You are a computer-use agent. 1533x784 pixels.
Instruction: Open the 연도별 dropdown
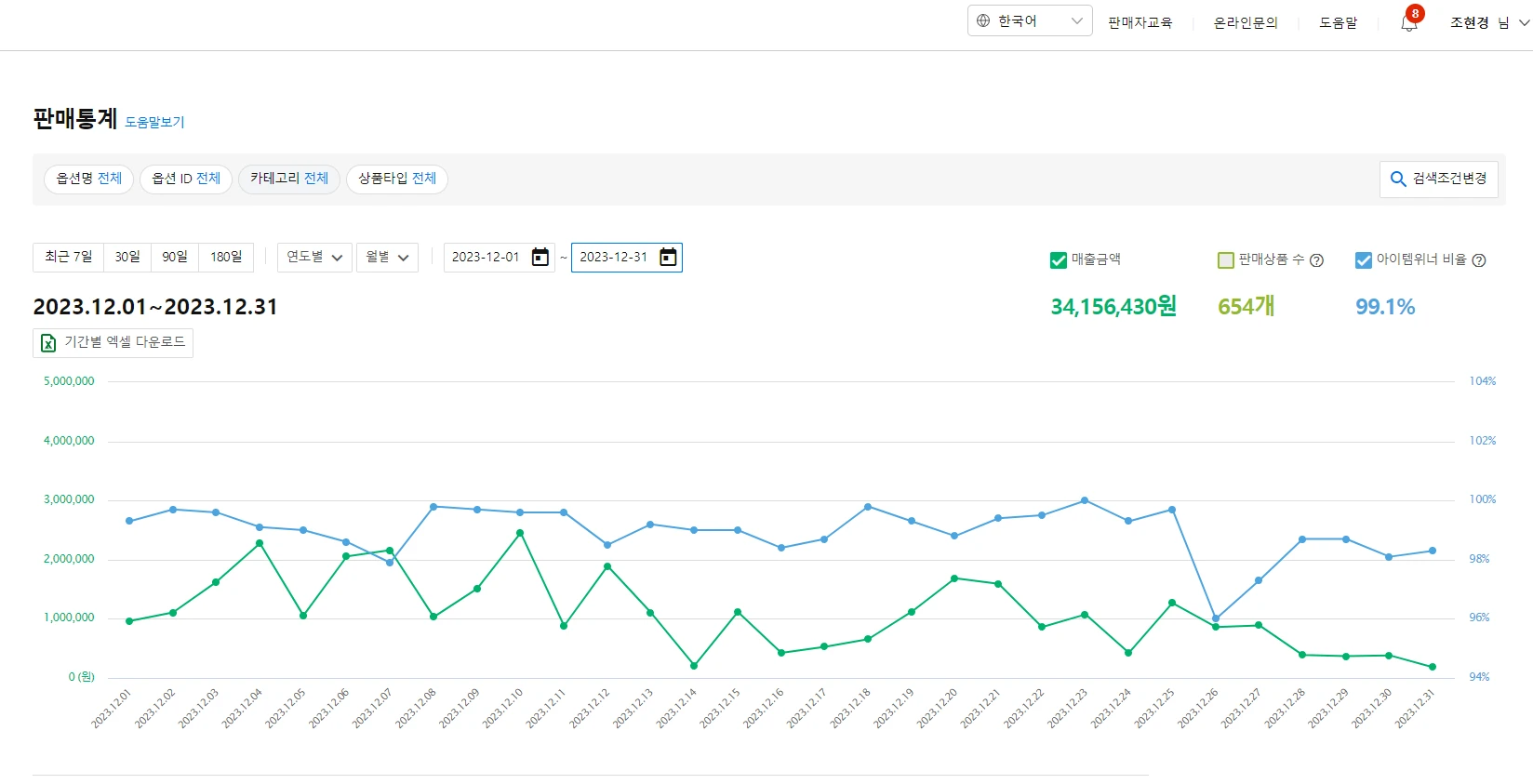tap(314, 258)
